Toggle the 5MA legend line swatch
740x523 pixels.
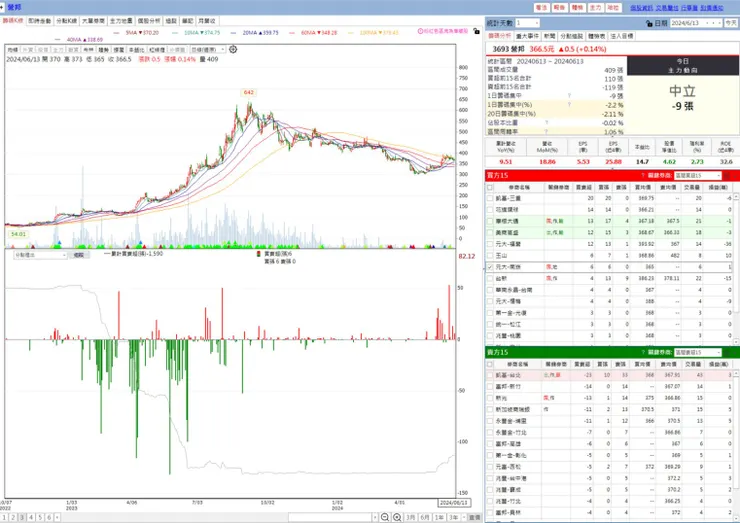117,33
